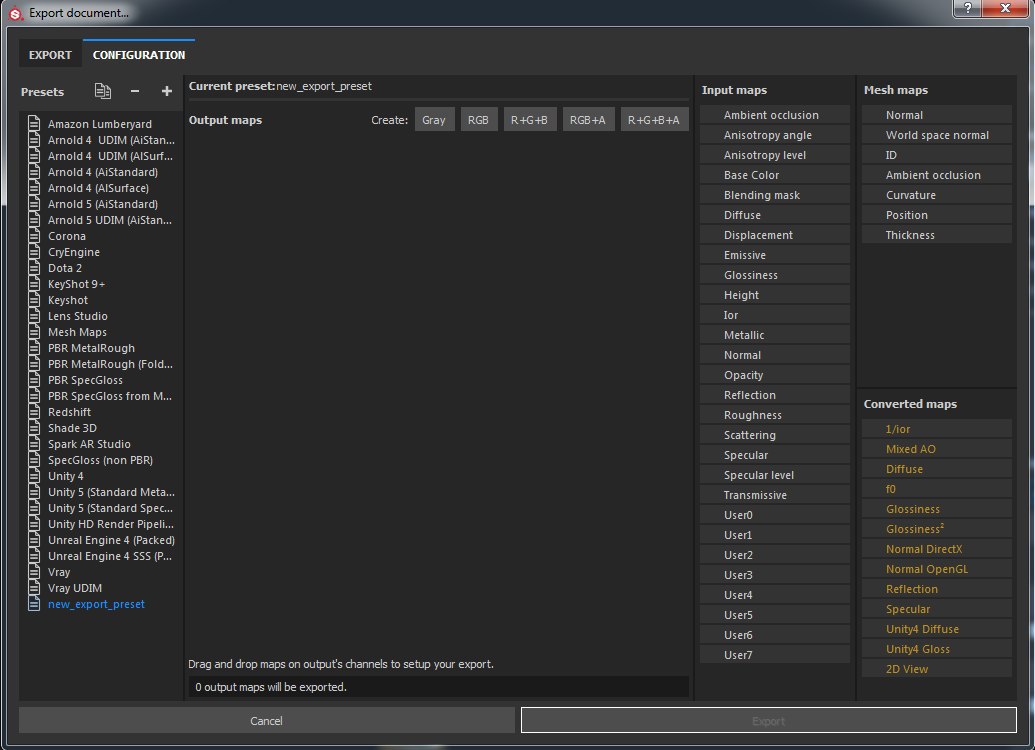This screenshot has width=1035, height=750.
Task: Click Blending mask input map
Action: tap(775, 195)
